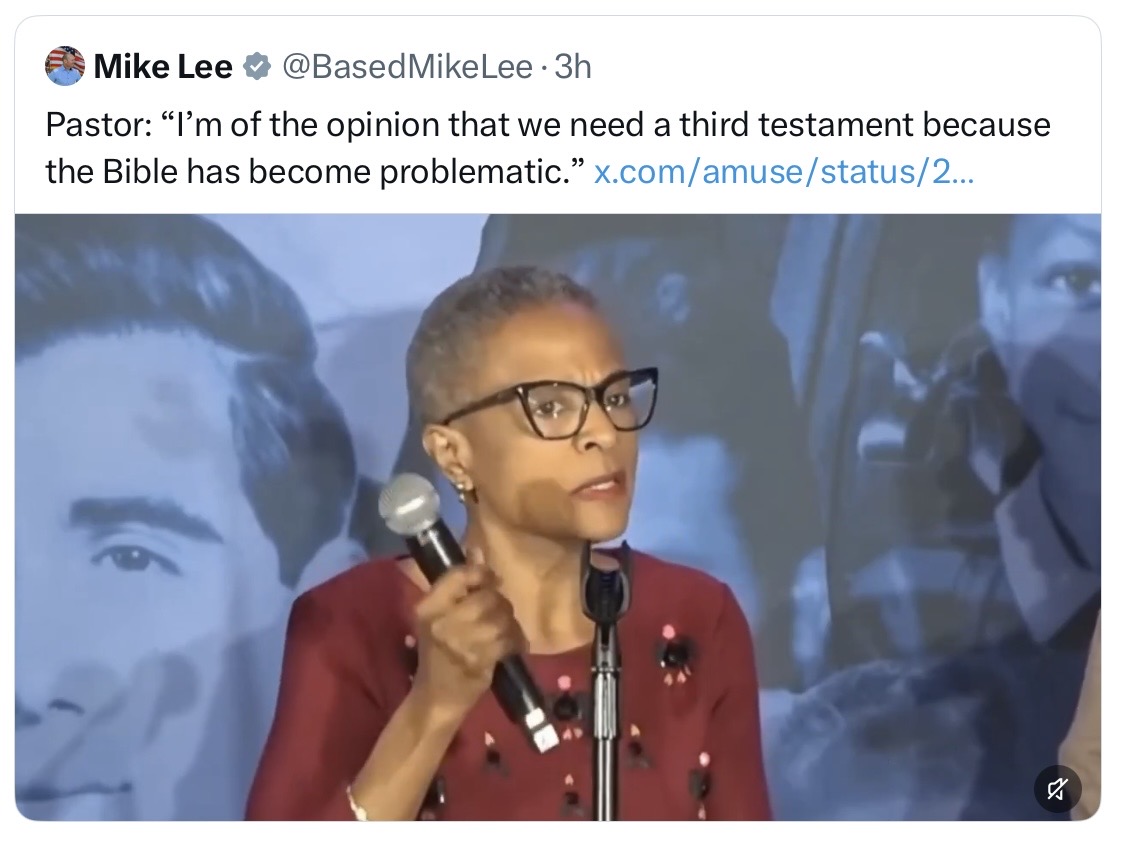This screenshot has height=843, width=1122.
Task: Unmute the video with the speaker icon
Action: [1057, 789]
